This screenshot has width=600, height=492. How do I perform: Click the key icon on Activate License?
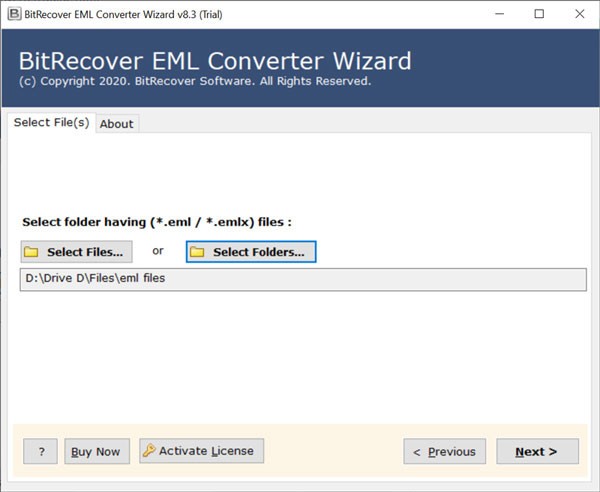[149, 451]
